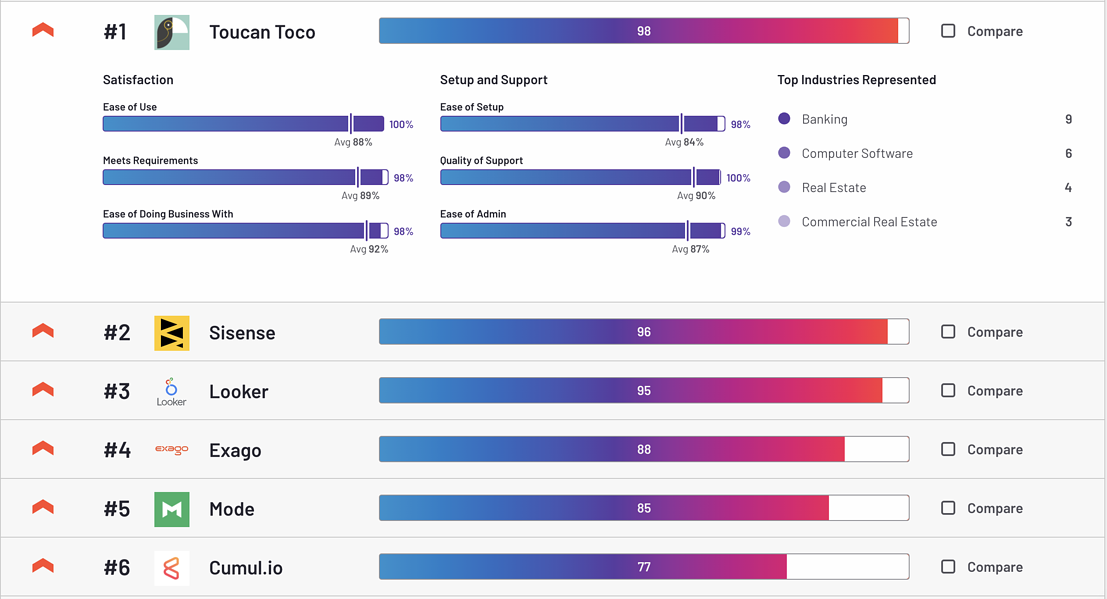Expand the Sisense row details chevron
This screenshot has width=1107, height=599.
(x=43, y=332)
